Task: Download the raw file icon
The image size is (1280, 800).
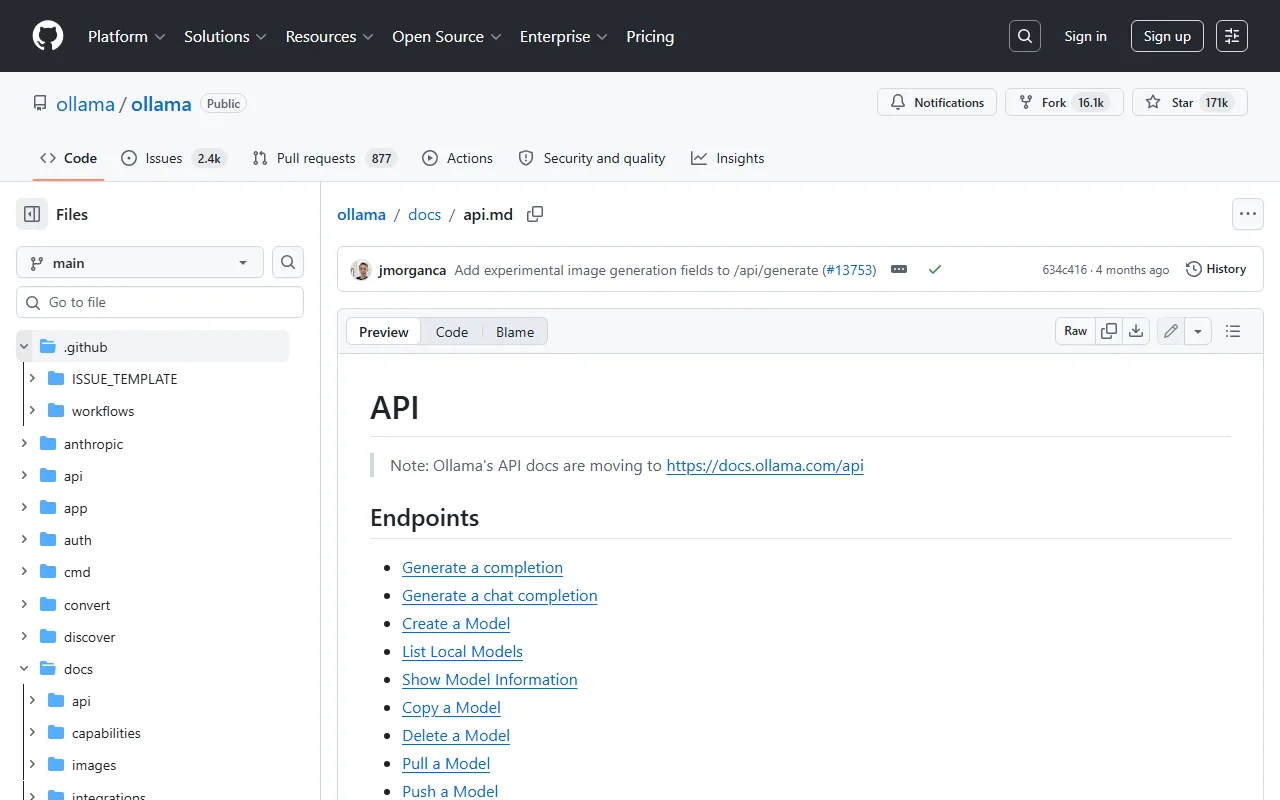Action: coord(1136,331)
